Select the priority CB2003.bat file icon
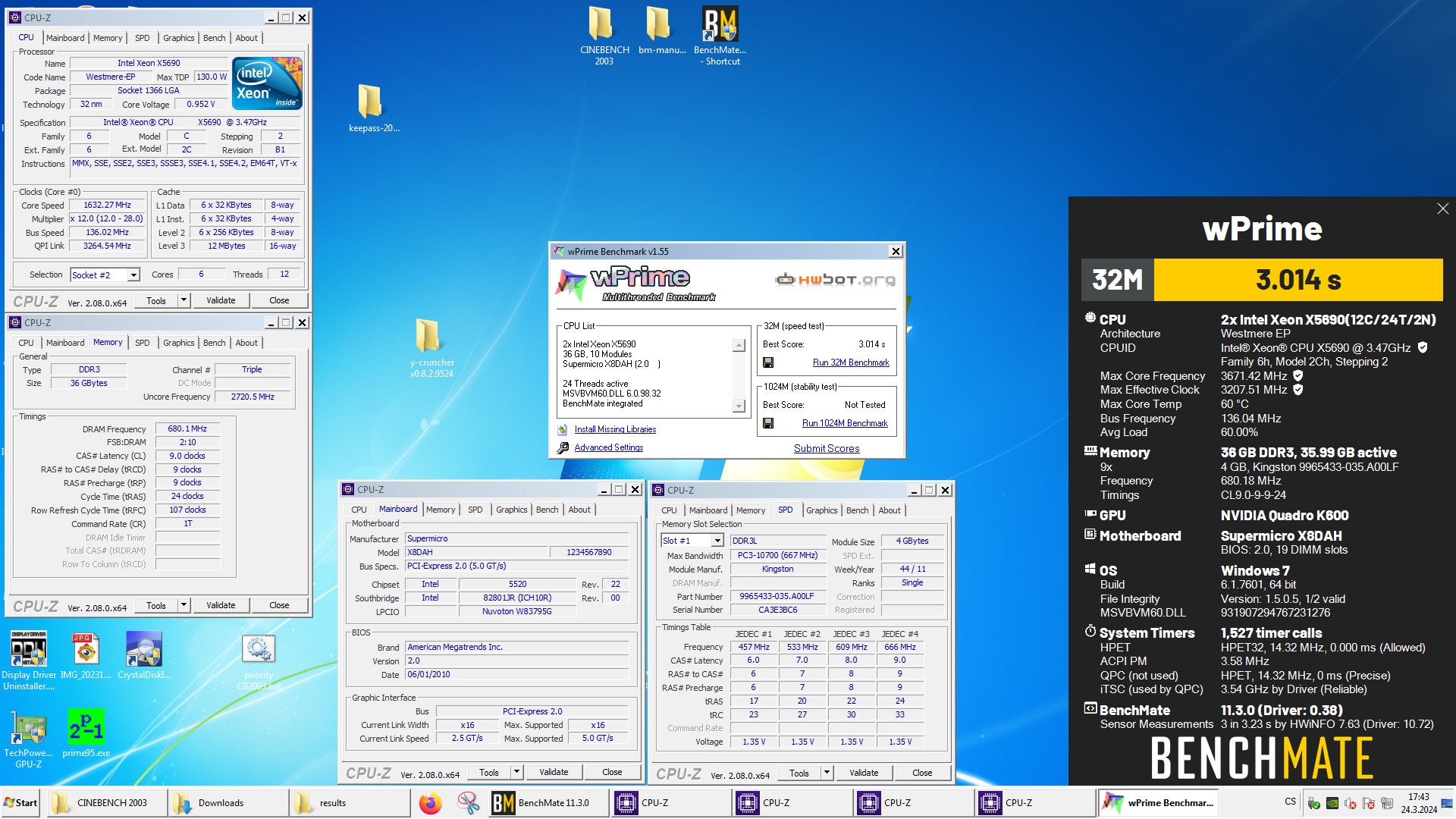Viewport: 1456px width, 819px height. tap(258, 661)
